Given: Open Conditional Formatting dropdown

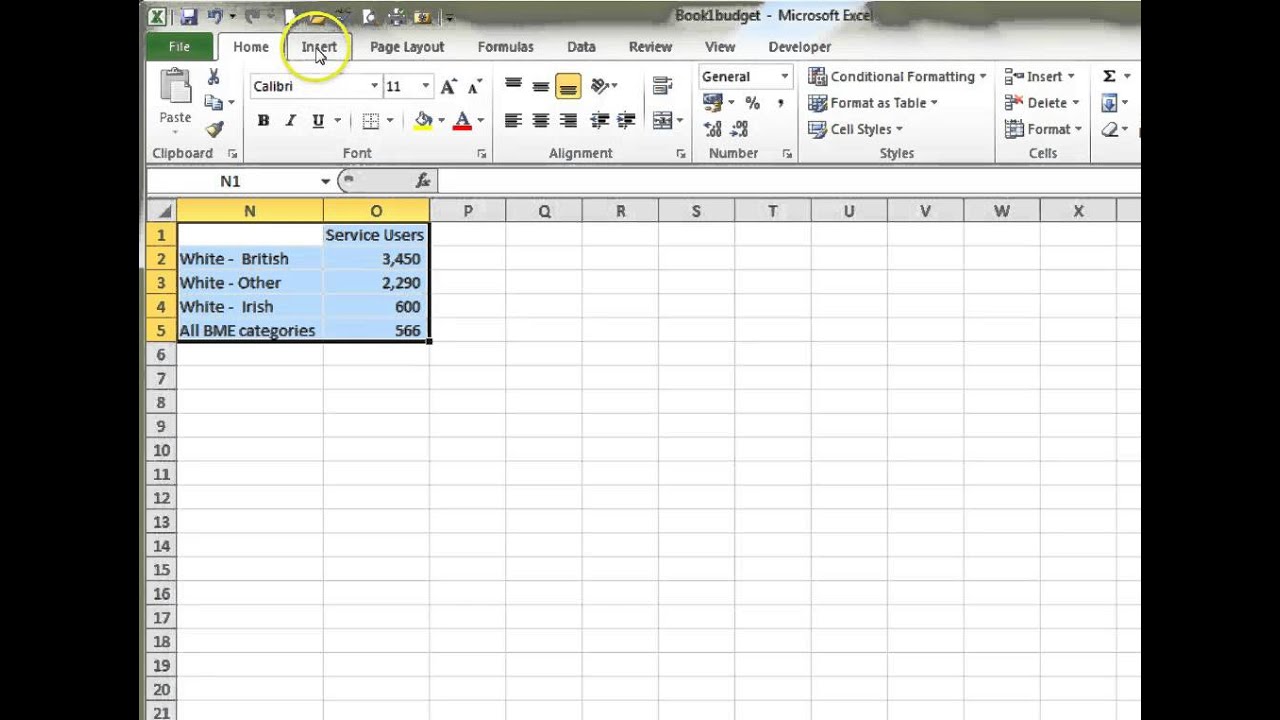Looking at the screenshot, I should (x=897, y=76).
